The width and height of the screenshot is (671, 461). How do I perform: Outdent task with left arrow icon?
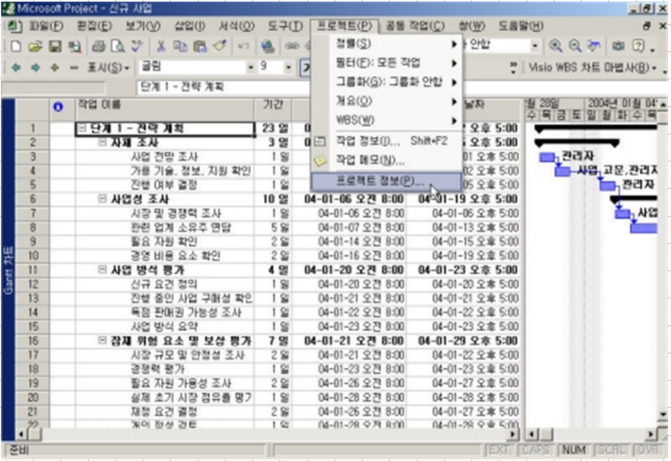[x=16, y=67]
